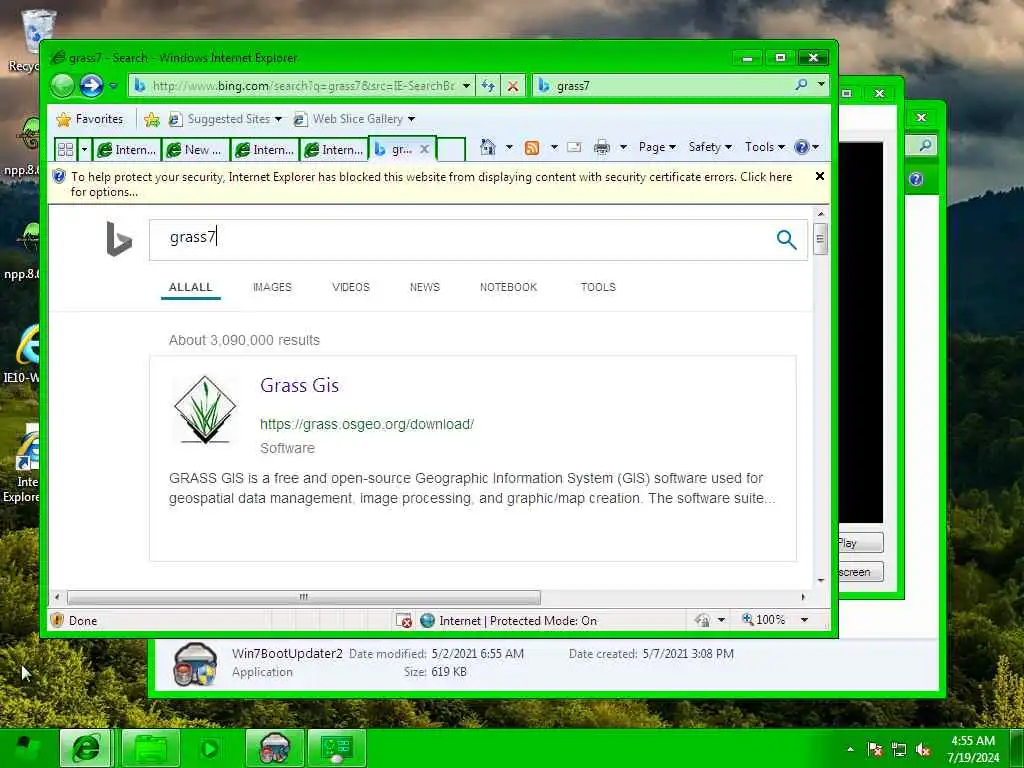Click Internet Explorer taskbar icon
Image resolution: width=1024 pixels, height=768 pixels.
pyautogui.click(x=86, y=748)
